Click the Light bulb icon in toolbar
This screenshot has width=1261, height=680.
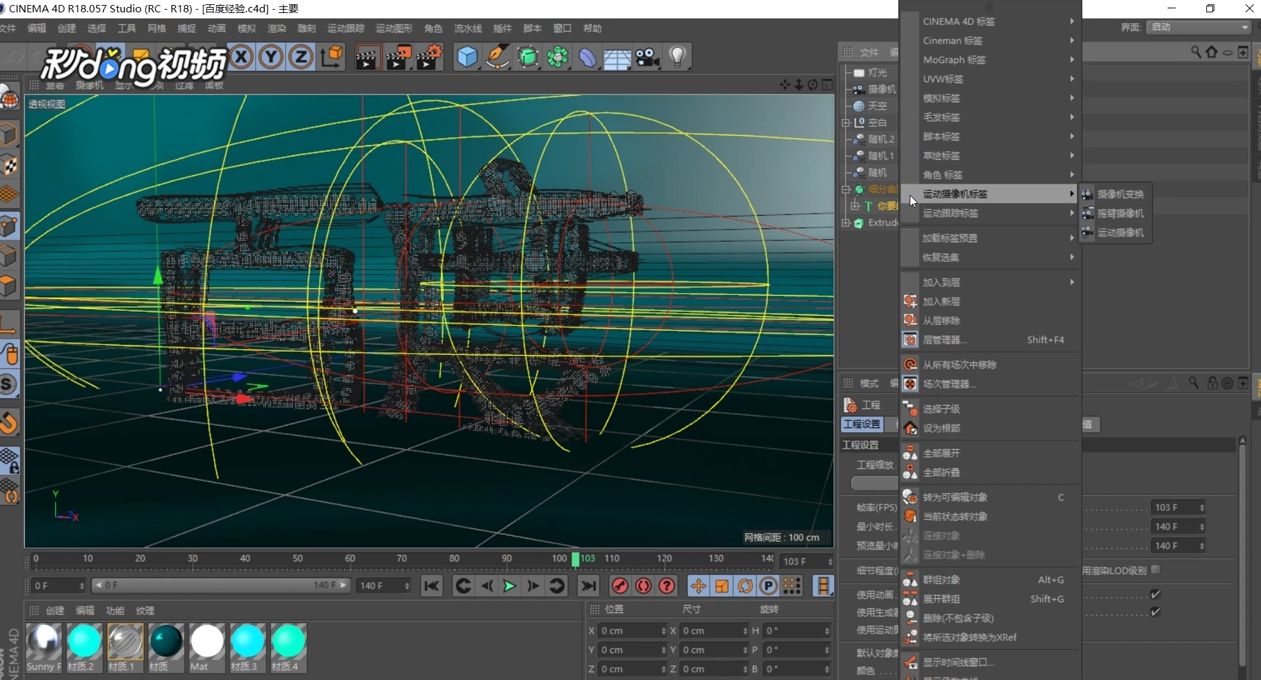(x=678, y=57)
